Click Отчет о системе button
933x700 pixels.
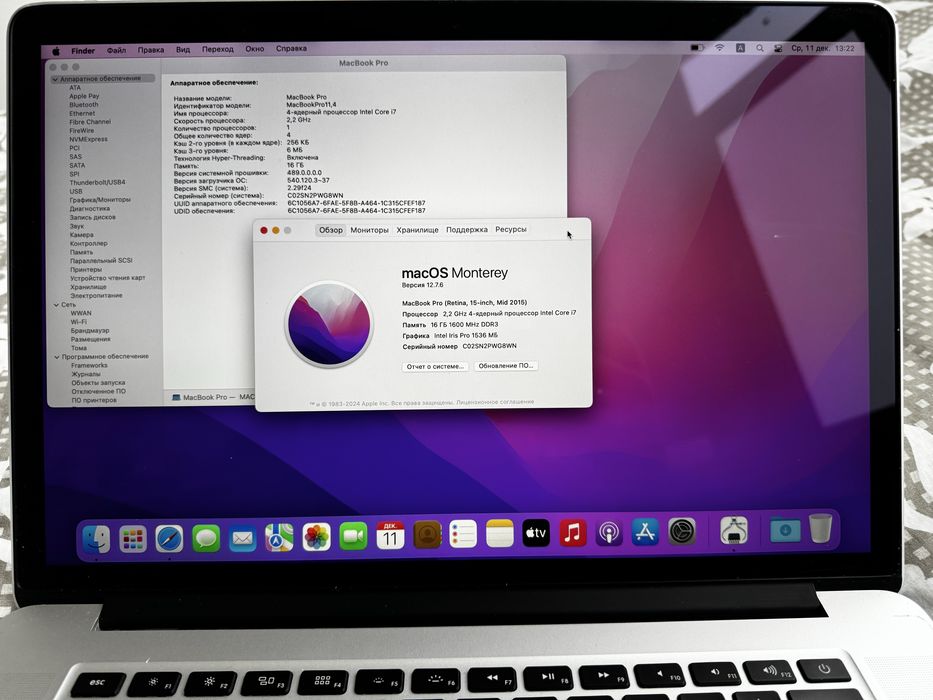click(x=435, y=366)
